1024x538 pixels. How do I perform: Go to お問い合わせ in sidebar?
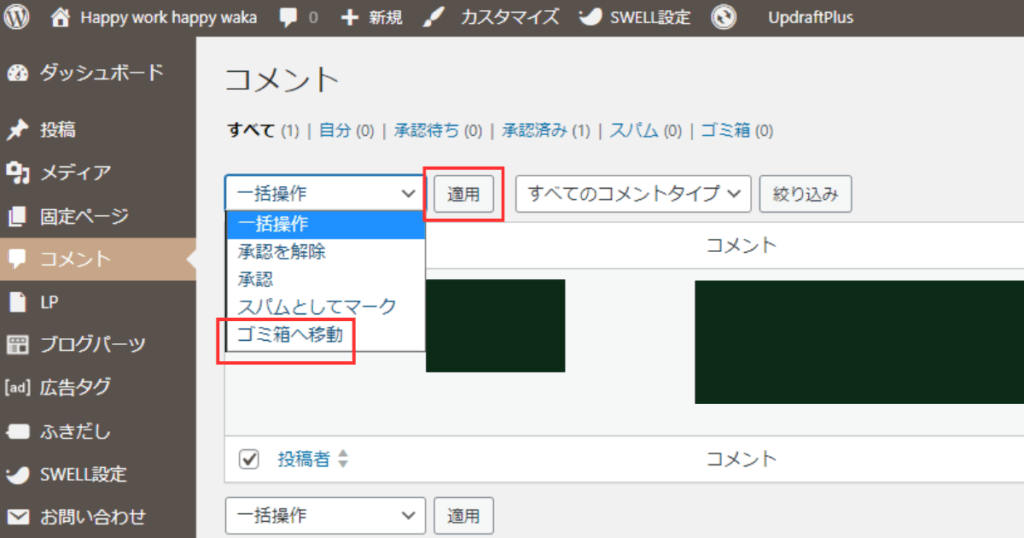click(x=93, y=517)
